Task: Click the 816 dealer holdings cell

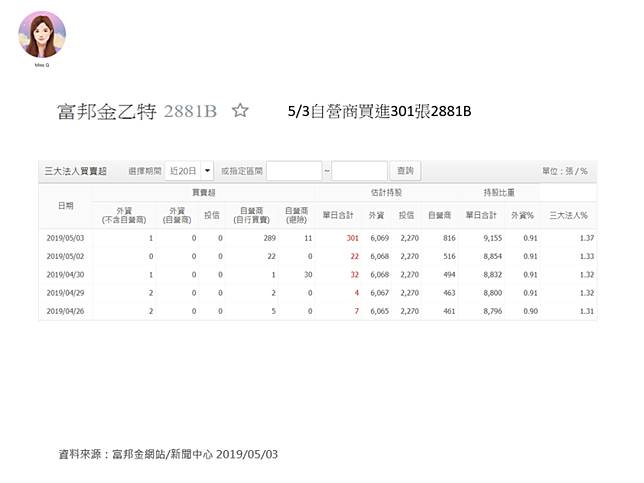Action: pos(449,238)
